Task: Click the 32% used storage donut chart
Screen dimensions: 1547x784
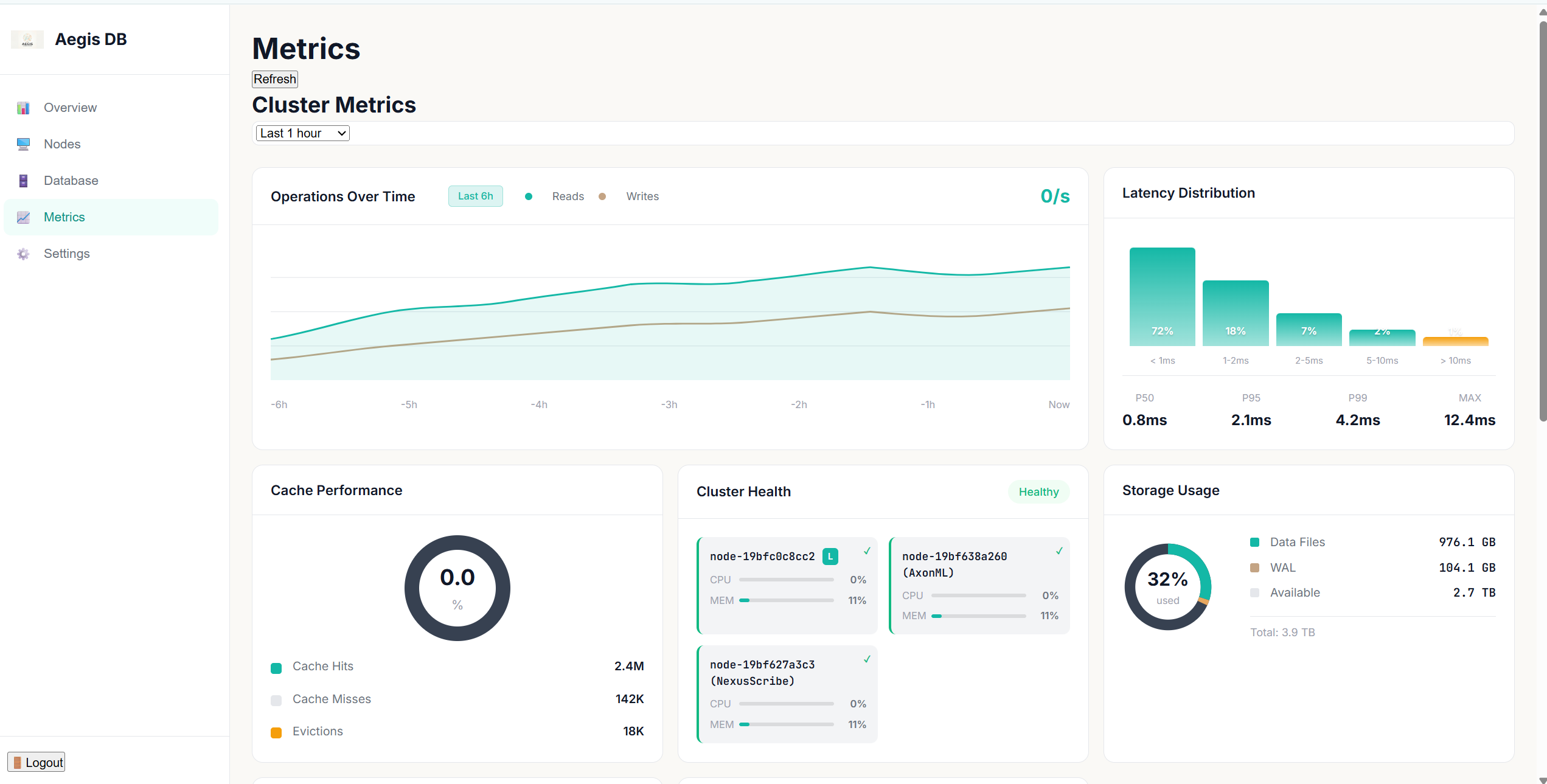Action: click(1167, 586)
